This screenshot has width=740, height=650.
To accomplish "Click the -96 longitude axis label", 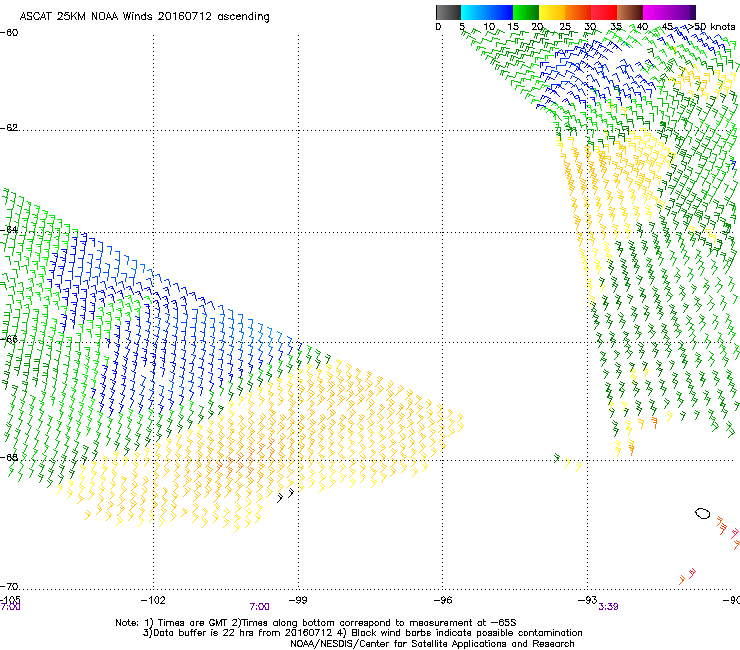I will point(443,600).
